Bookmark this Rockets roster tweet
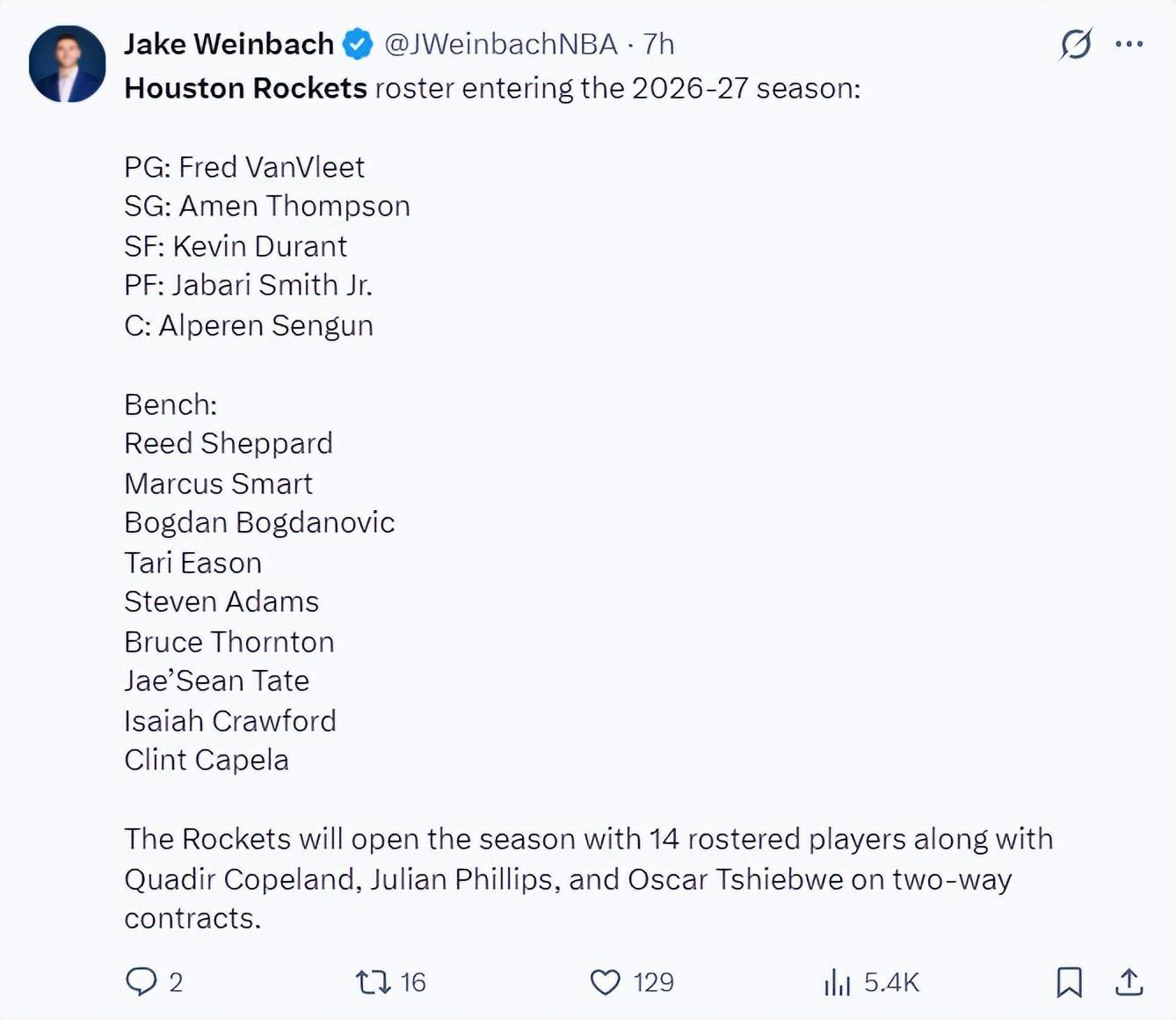 1069,981
